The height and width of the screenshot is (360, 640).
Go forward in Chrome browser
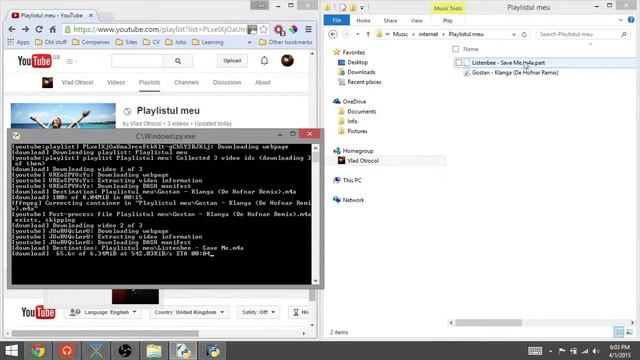pyautogui.click(x=25, y=29)
